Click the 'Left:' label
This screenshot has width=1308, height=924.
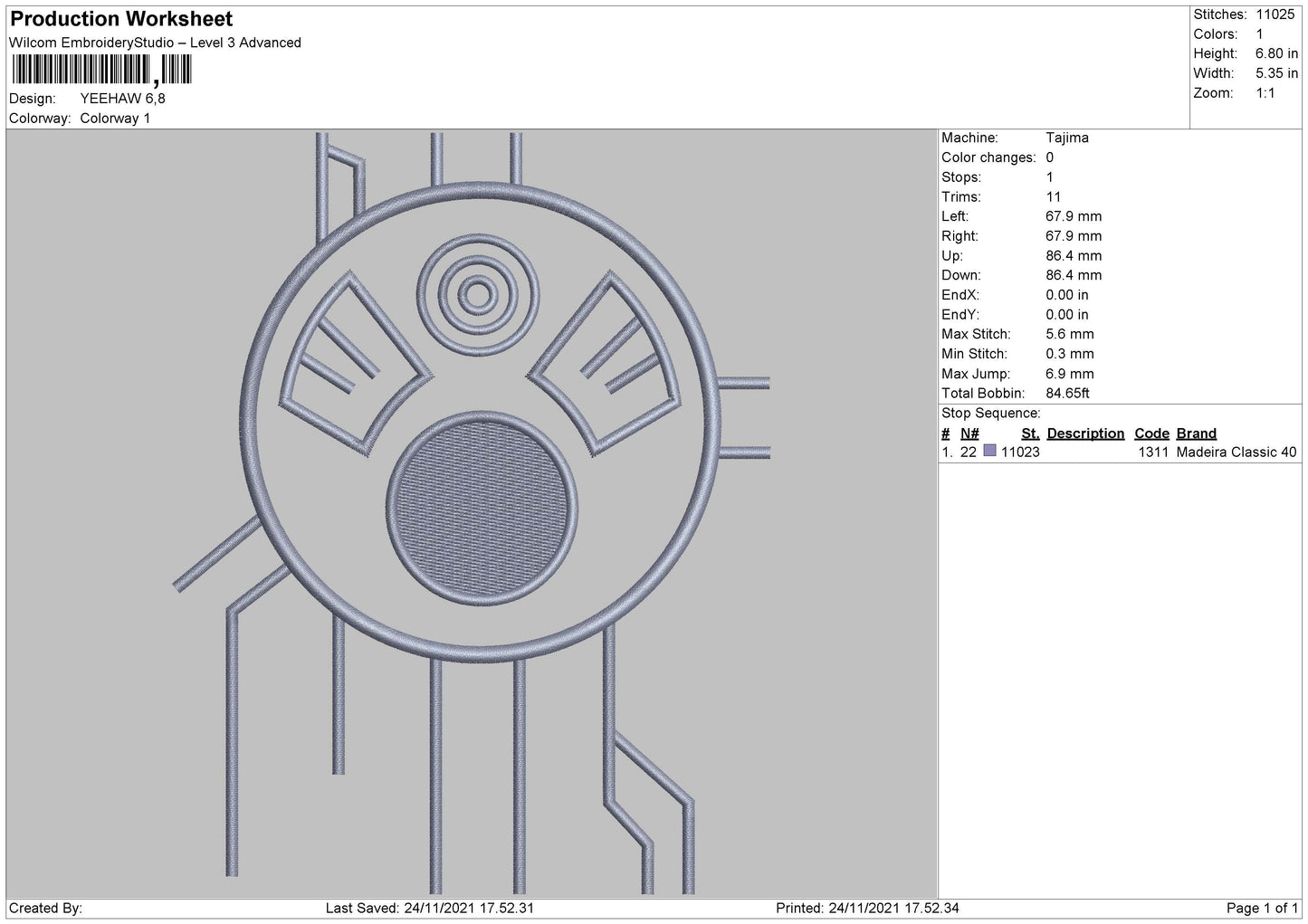click(x=955, y=216)
